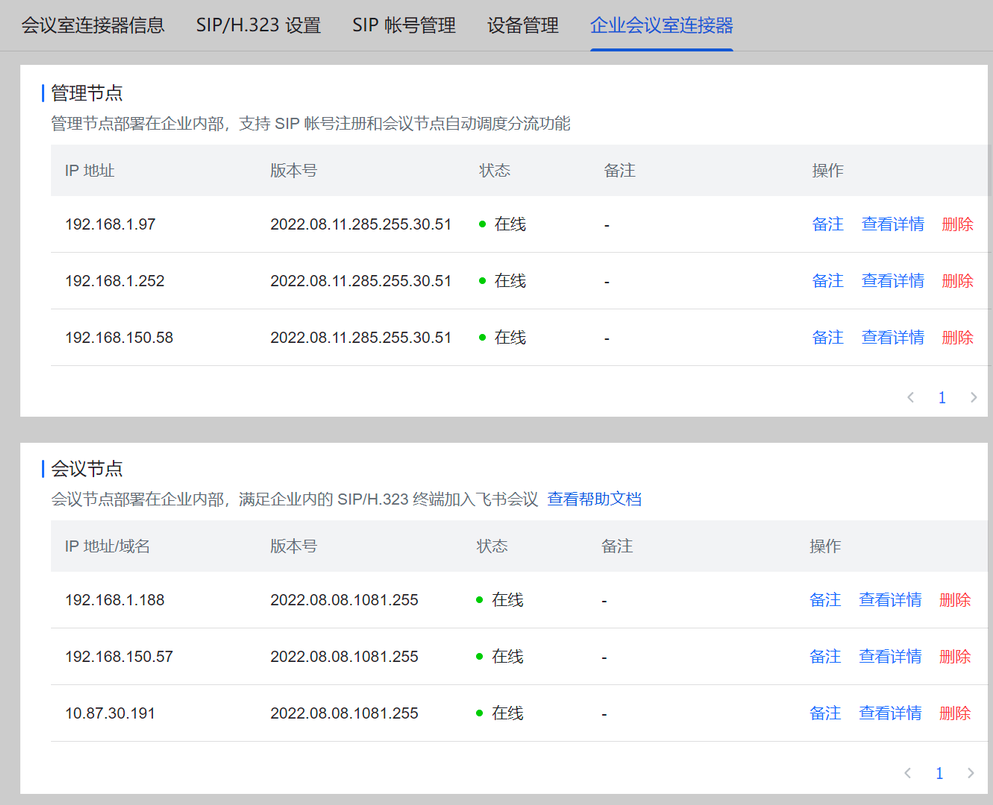Viewport: 993px width, 805px height.
Task: Delete management node 192.168.1.97
Action: [958, 224]
